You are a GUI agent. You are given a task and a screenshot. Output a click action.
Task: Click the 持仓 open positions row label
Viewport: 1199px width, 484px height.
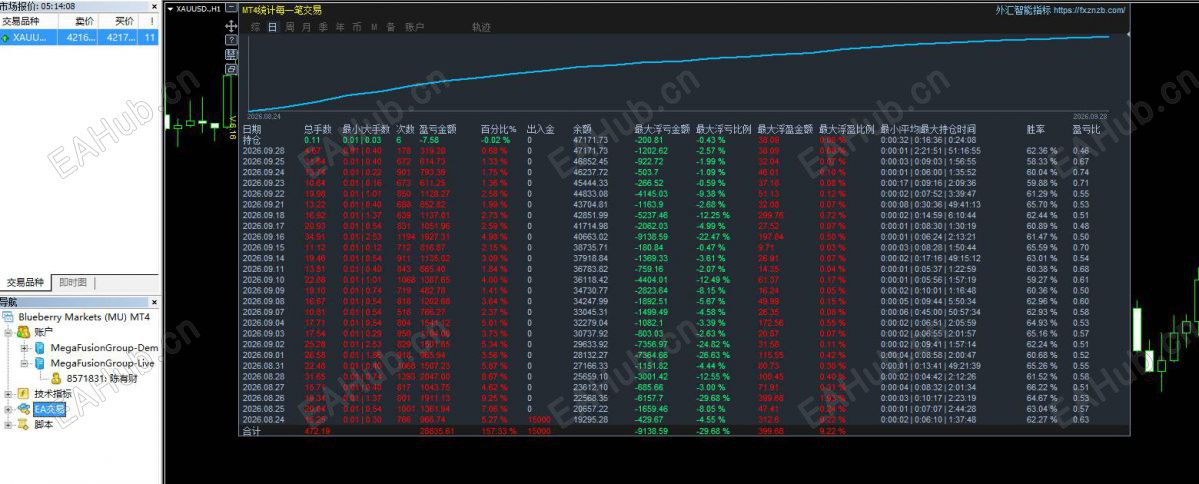pyautogui.click(x=252, y=140)
